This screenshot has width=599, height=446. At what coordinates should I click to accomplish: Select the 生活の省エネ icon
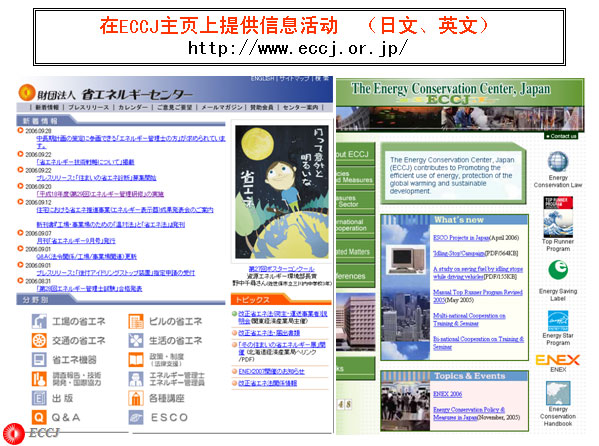(136, 340)
